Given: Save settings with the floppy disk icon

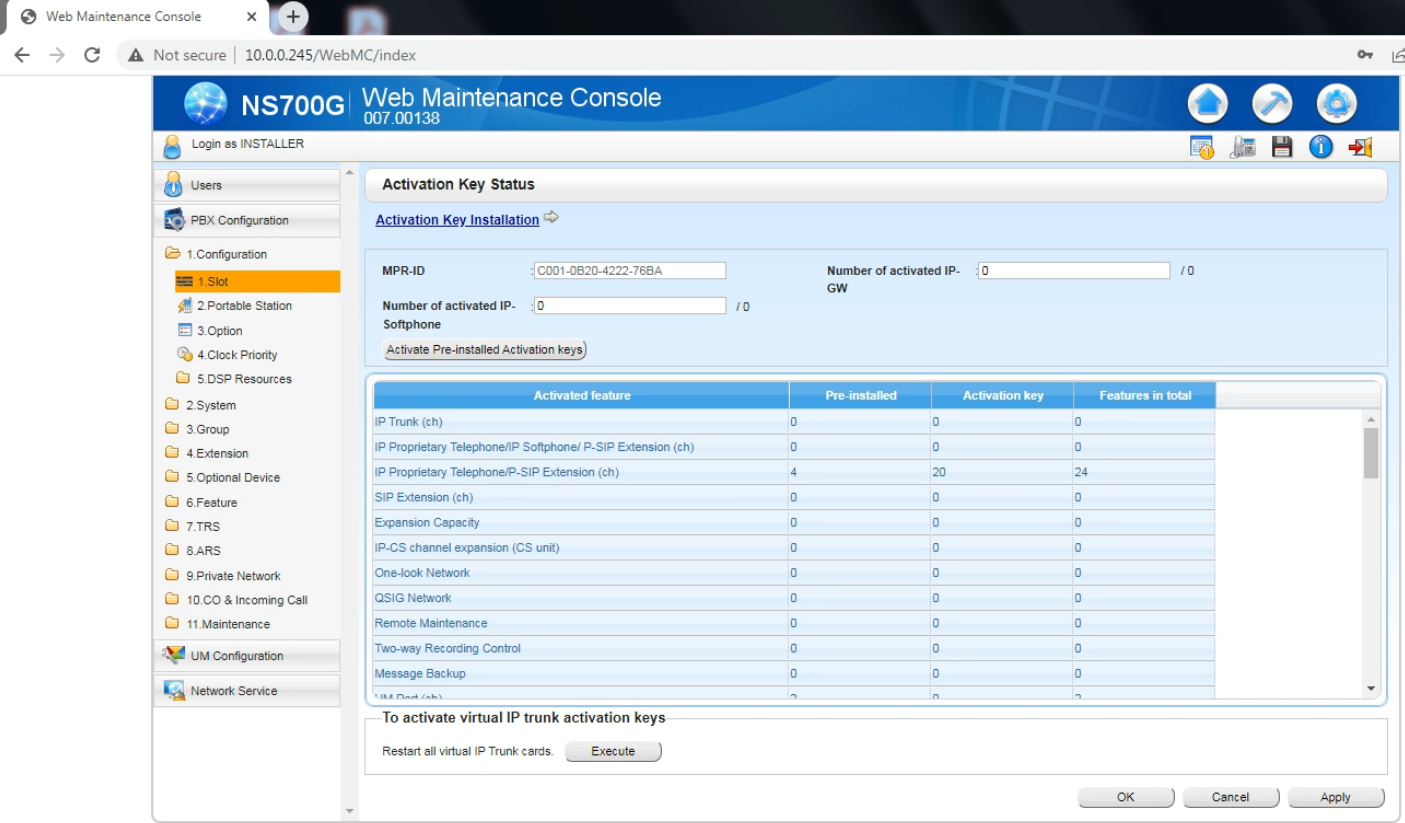Looking at the screenshot, I should [1282, 147].
